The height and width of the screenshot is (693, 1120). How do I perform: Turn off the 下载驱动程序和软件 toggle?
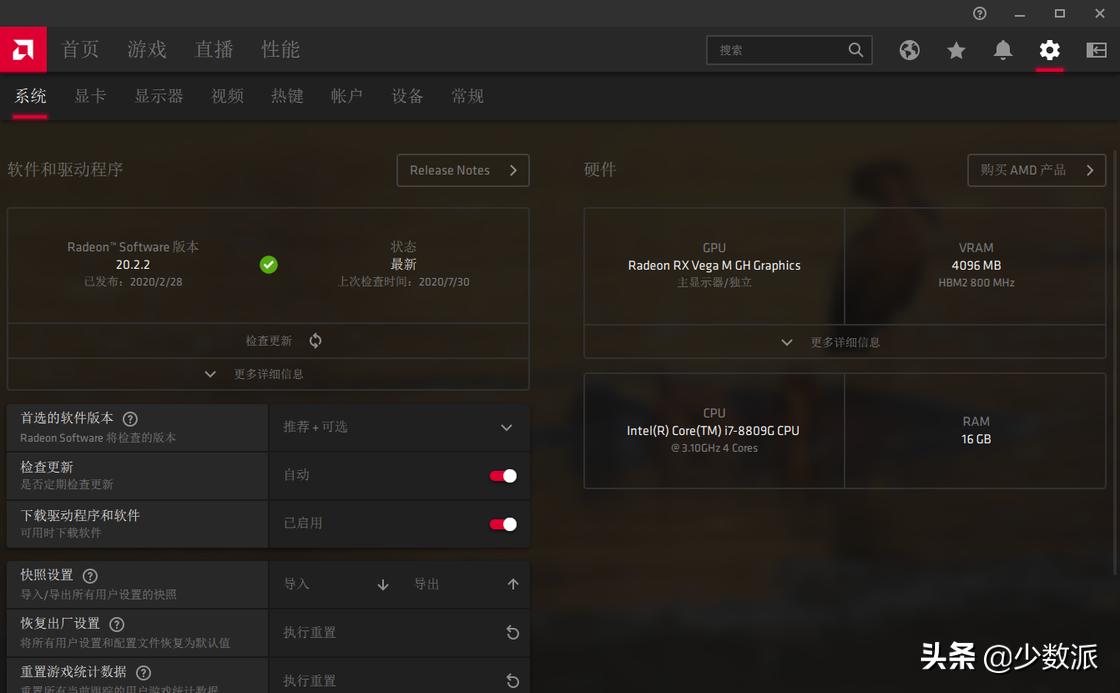click(503, 524)
